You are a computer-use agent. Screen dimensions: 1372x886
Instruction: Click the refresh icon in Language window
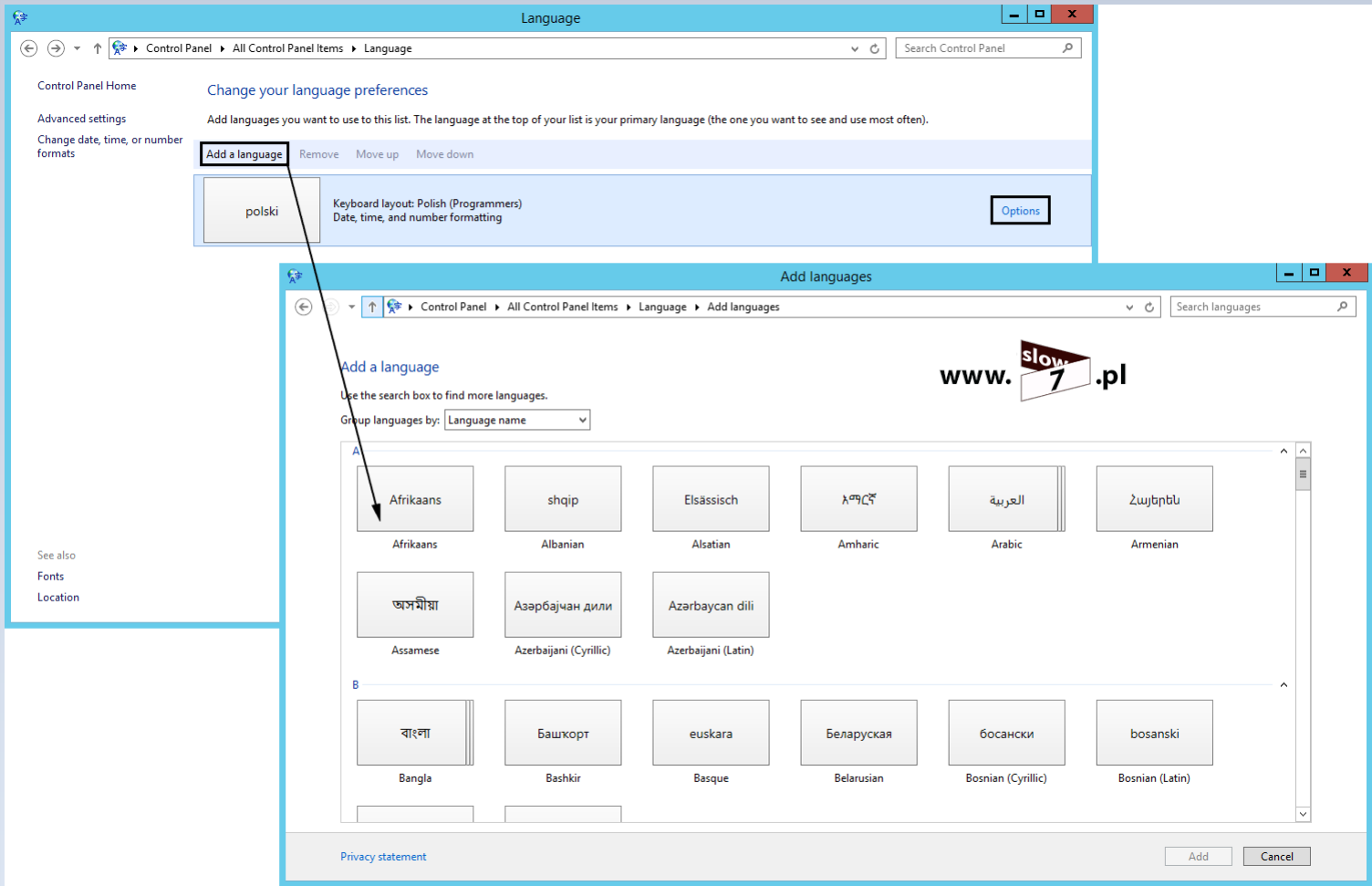click(874, 49)
